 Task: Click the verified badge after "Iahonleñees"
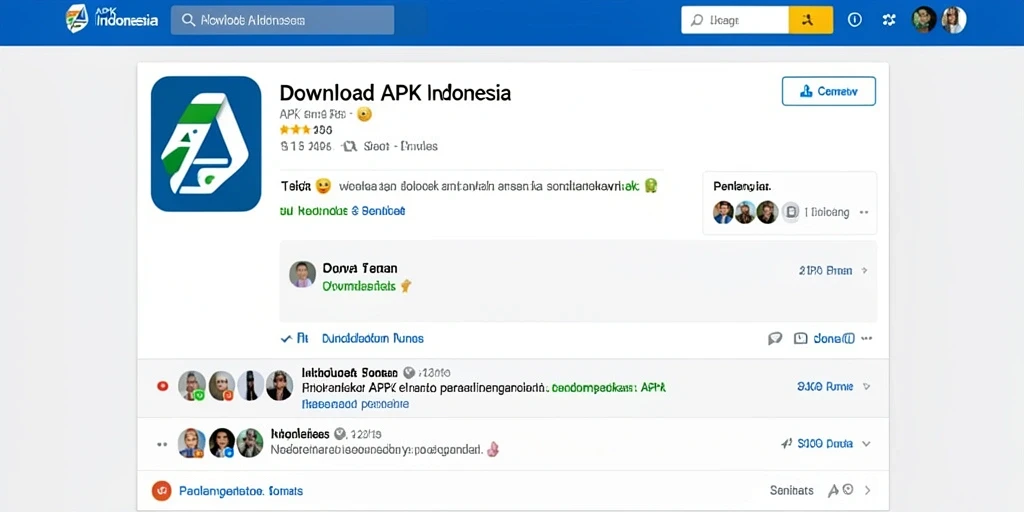pyautogui.click(x=340, y=434)
